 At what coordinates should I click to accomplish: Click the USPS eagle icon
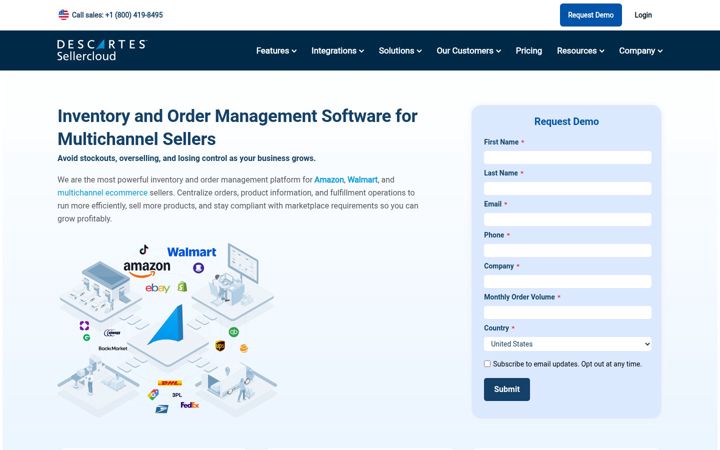coord(162,409)
